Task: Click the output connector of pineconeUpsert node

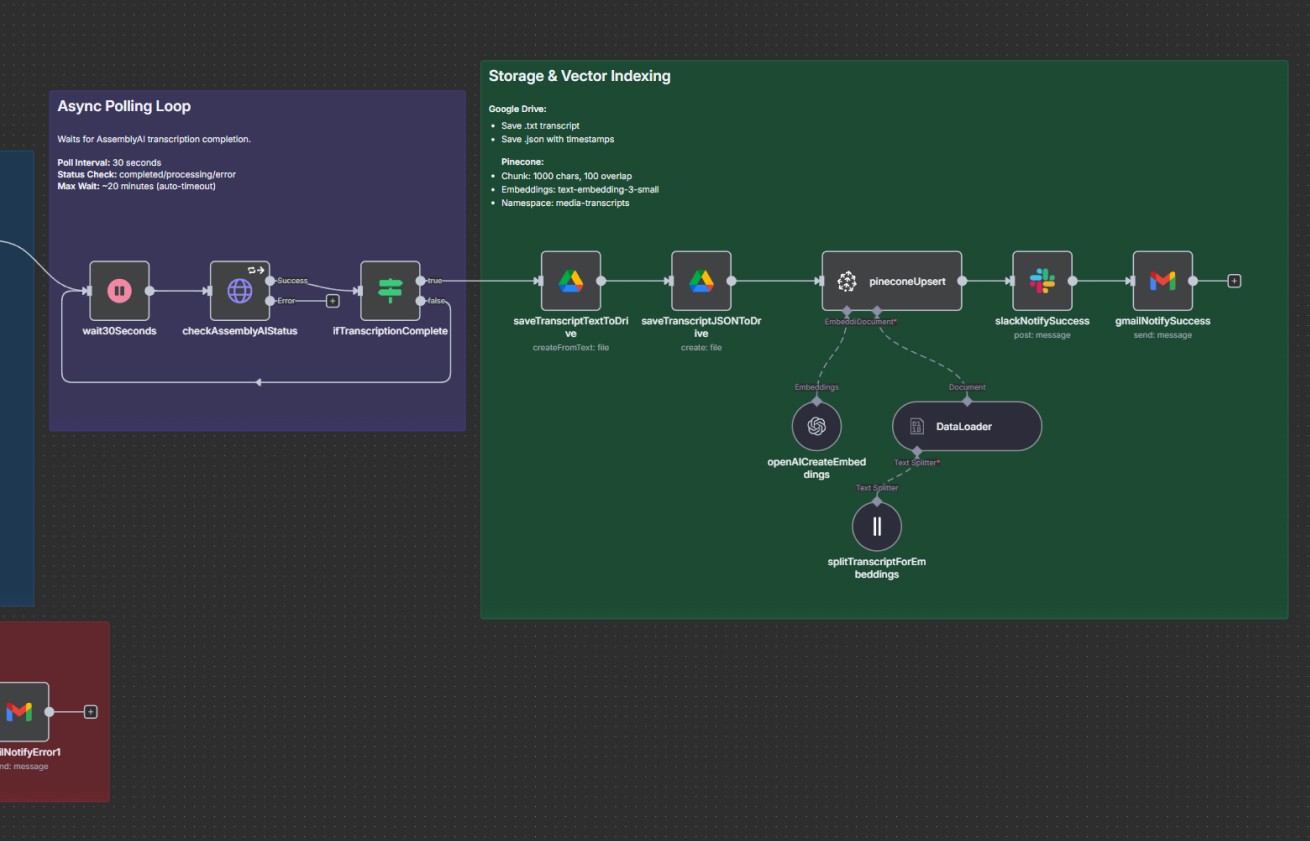Action: click(x=962, y=281)
